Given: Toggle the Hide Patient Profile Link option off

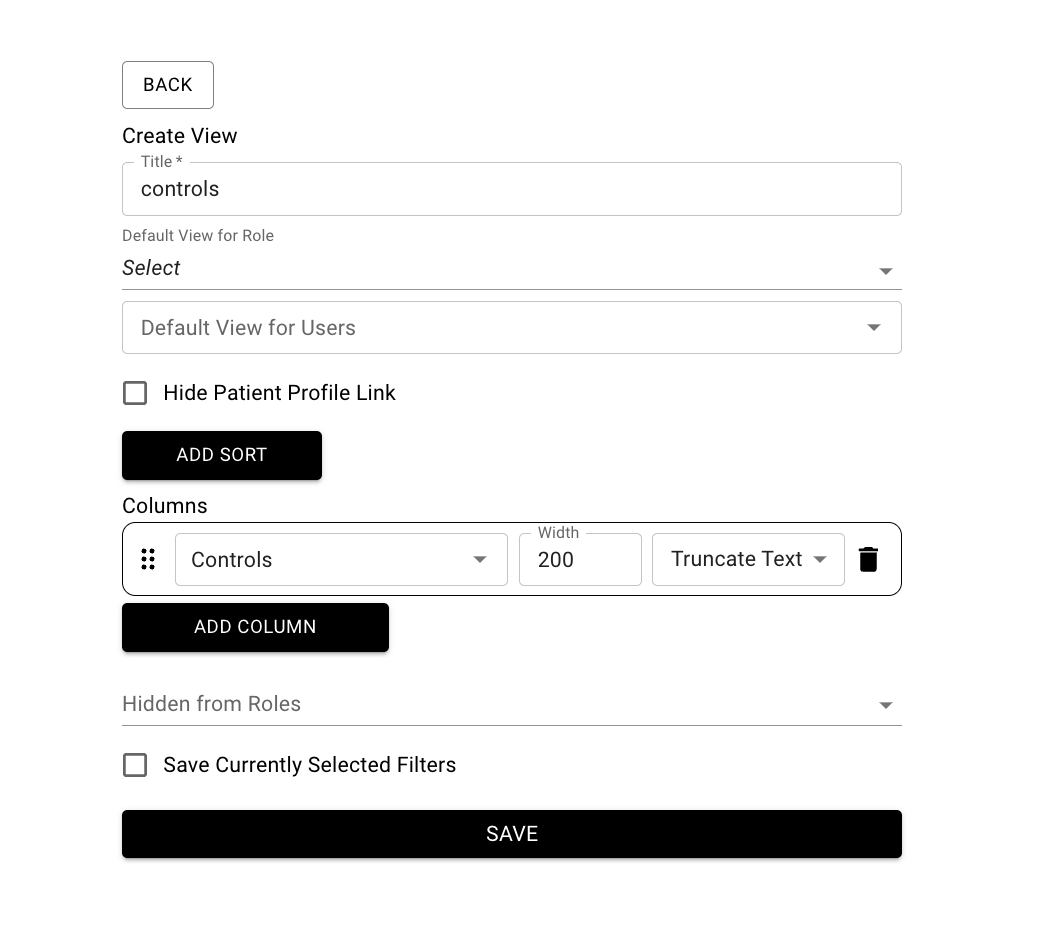Looking at the screenshot, I should tap(135, 393).
